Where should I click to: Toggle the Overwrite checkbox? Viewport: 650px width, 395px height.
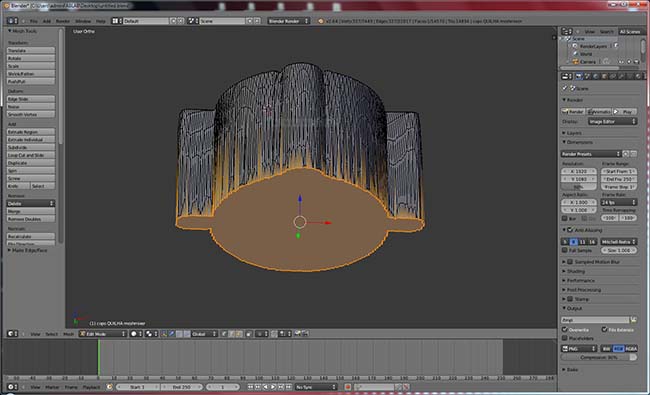[x=565, y=330]
